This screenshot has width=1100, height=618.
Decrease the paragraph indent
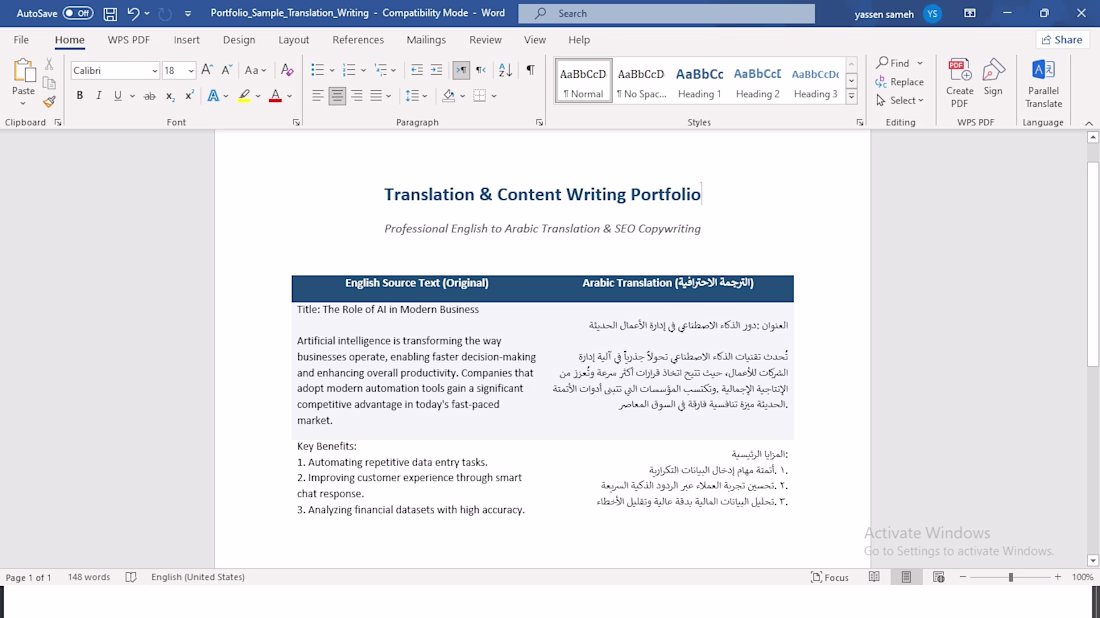(417, 70)
